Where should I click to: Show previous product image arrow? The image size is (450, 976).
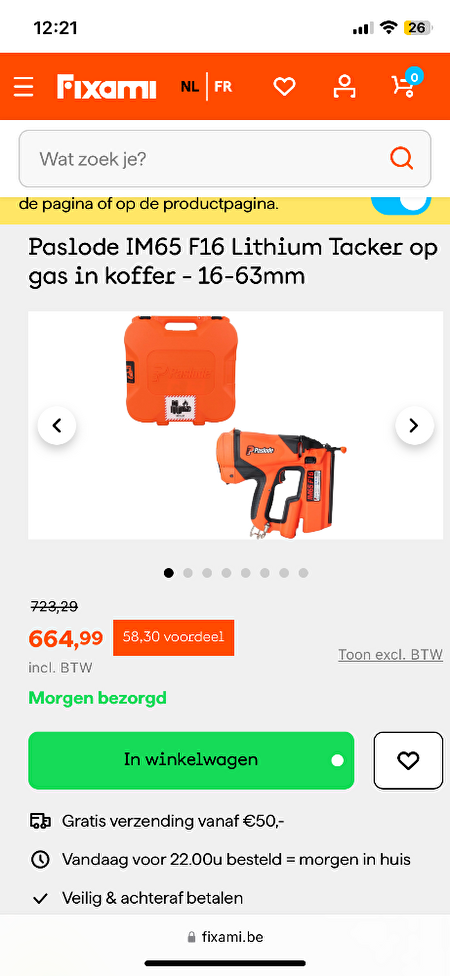[x=57, y=425]
